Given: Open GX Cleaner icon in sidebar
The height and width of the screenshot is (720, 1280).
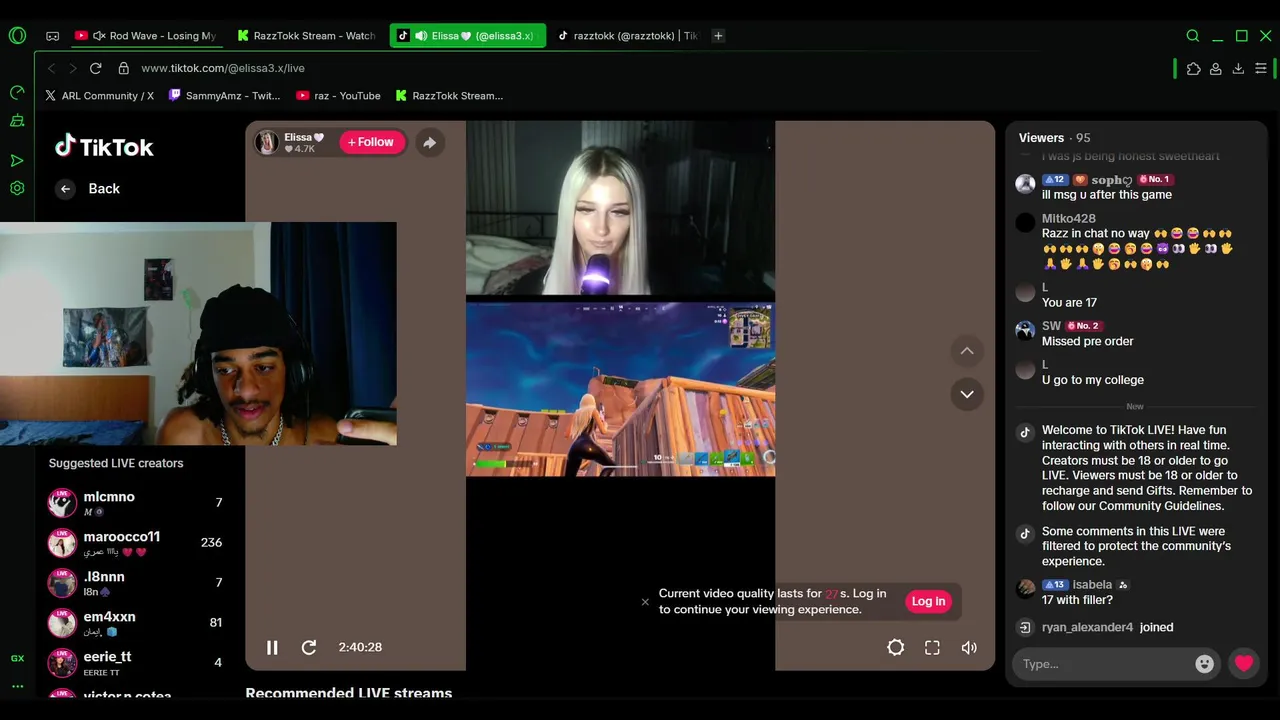Looking at the screenshot, I should (17, 122).
